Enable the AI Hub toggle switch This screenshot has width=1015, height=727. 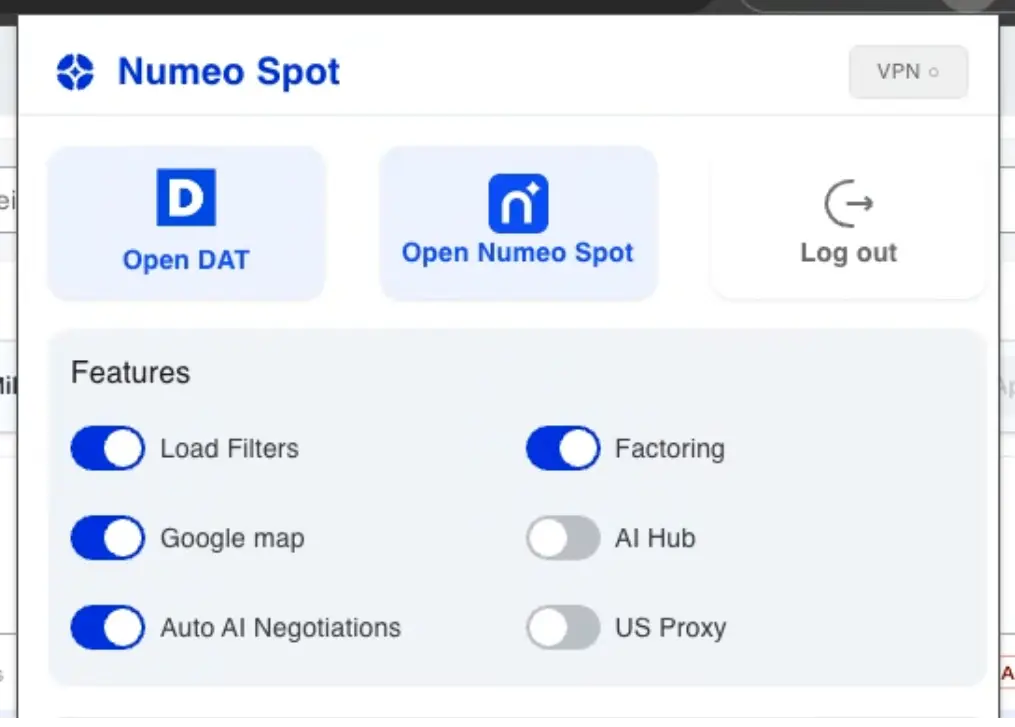(x=563, y=538)
